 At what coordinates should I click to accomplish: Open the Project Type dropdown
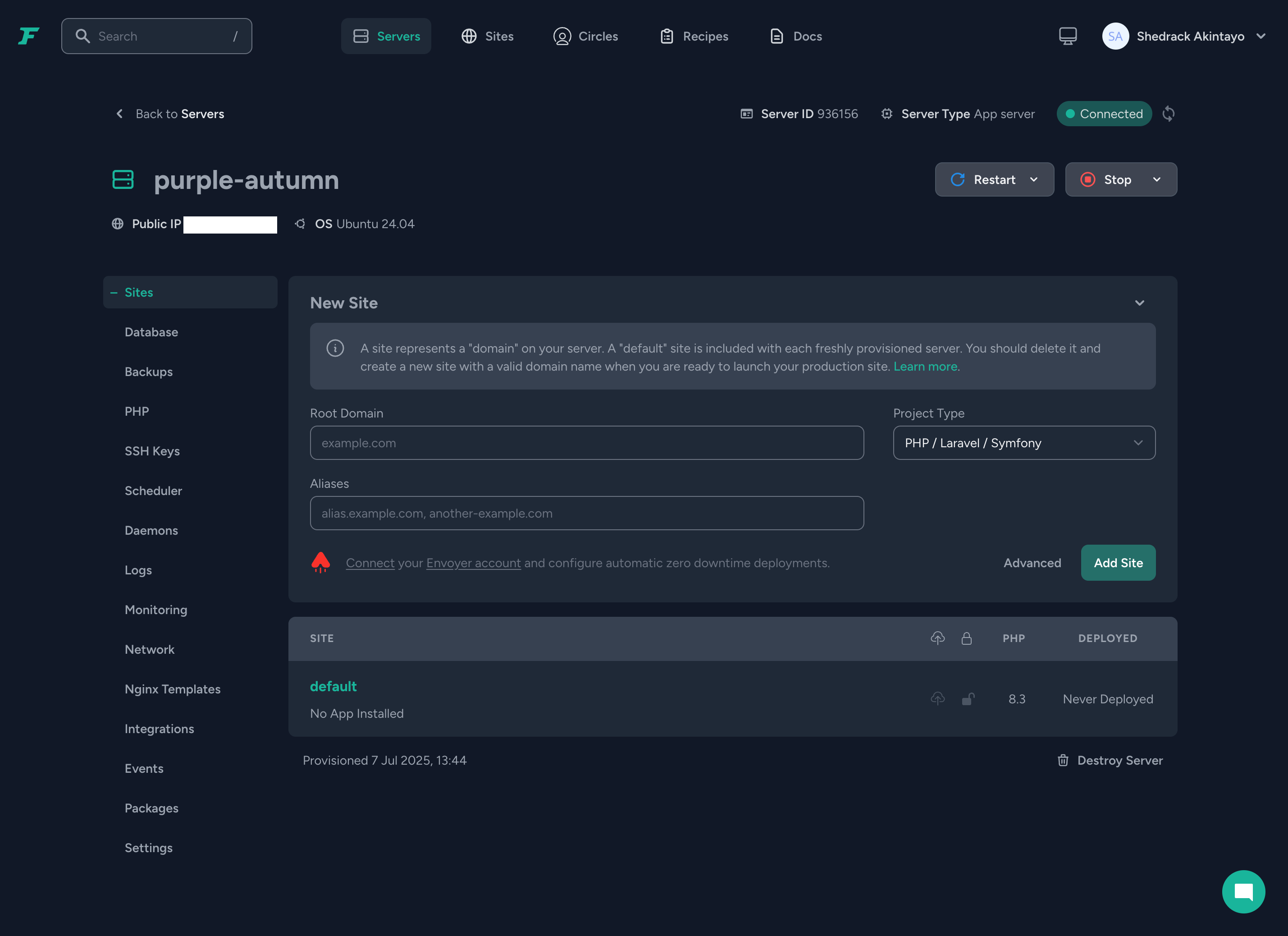coord(1023,443)
